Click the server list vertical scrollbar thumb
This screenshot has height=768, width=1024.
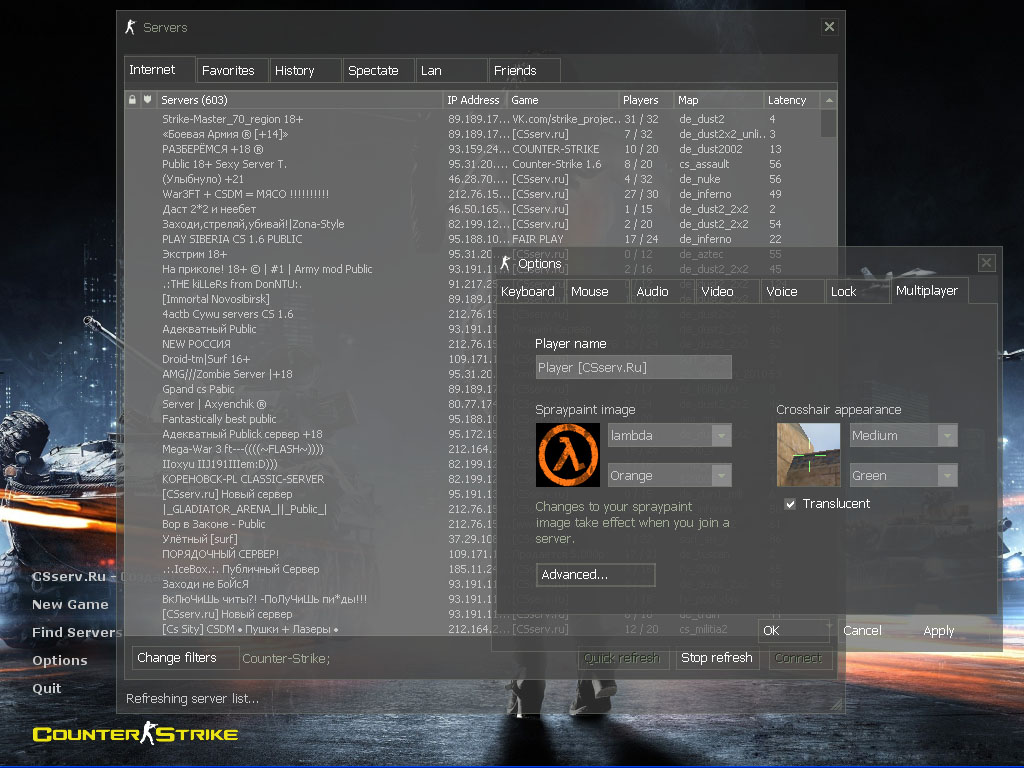(829, 123)
